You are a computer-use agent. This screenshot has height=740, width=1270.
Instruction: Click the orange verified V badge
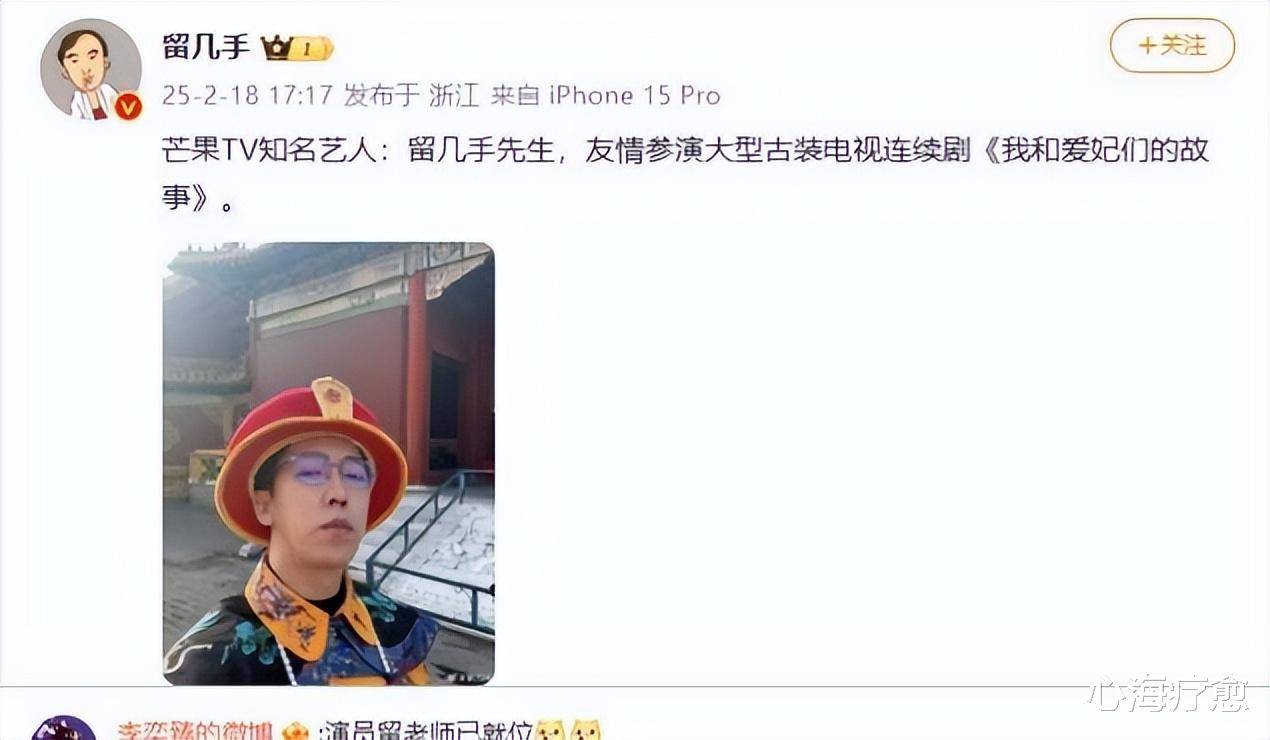(x=128, y=106)
